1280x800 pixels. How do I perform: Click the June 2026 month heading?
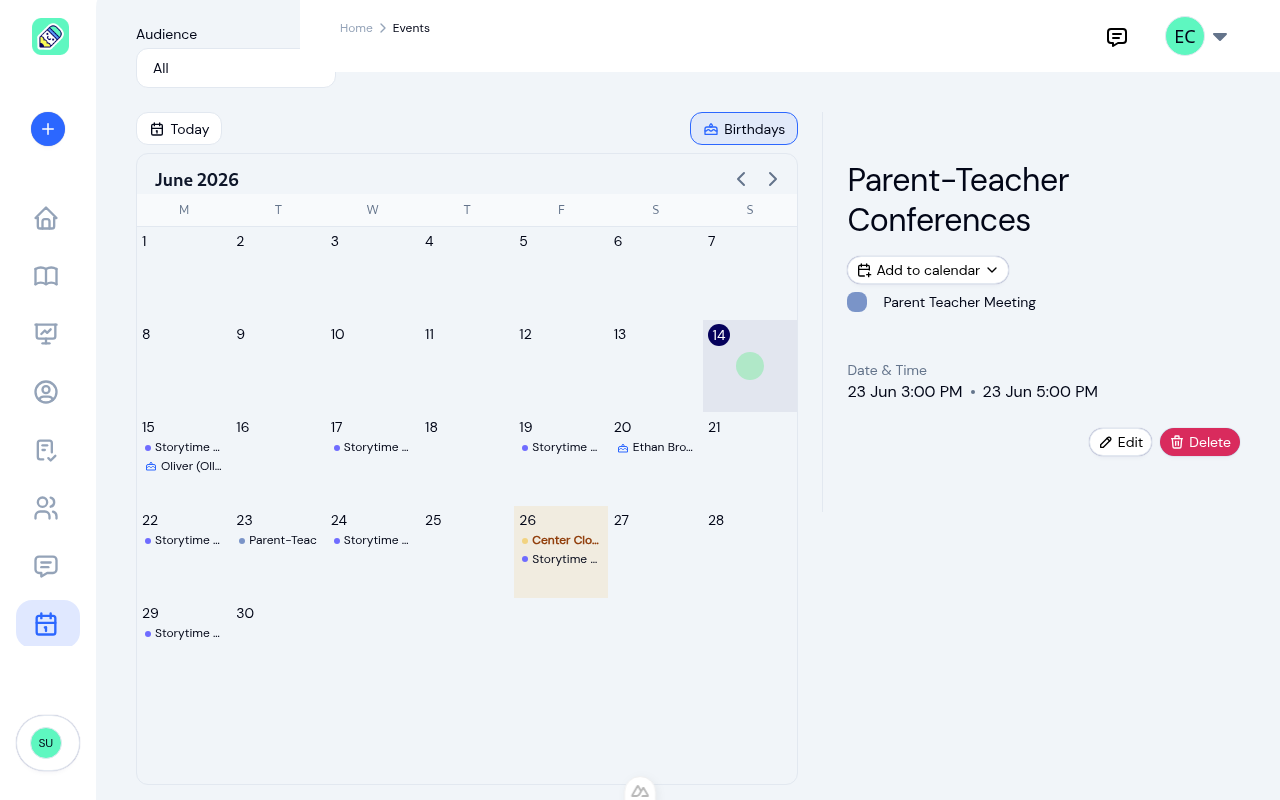tap(197, 180)
